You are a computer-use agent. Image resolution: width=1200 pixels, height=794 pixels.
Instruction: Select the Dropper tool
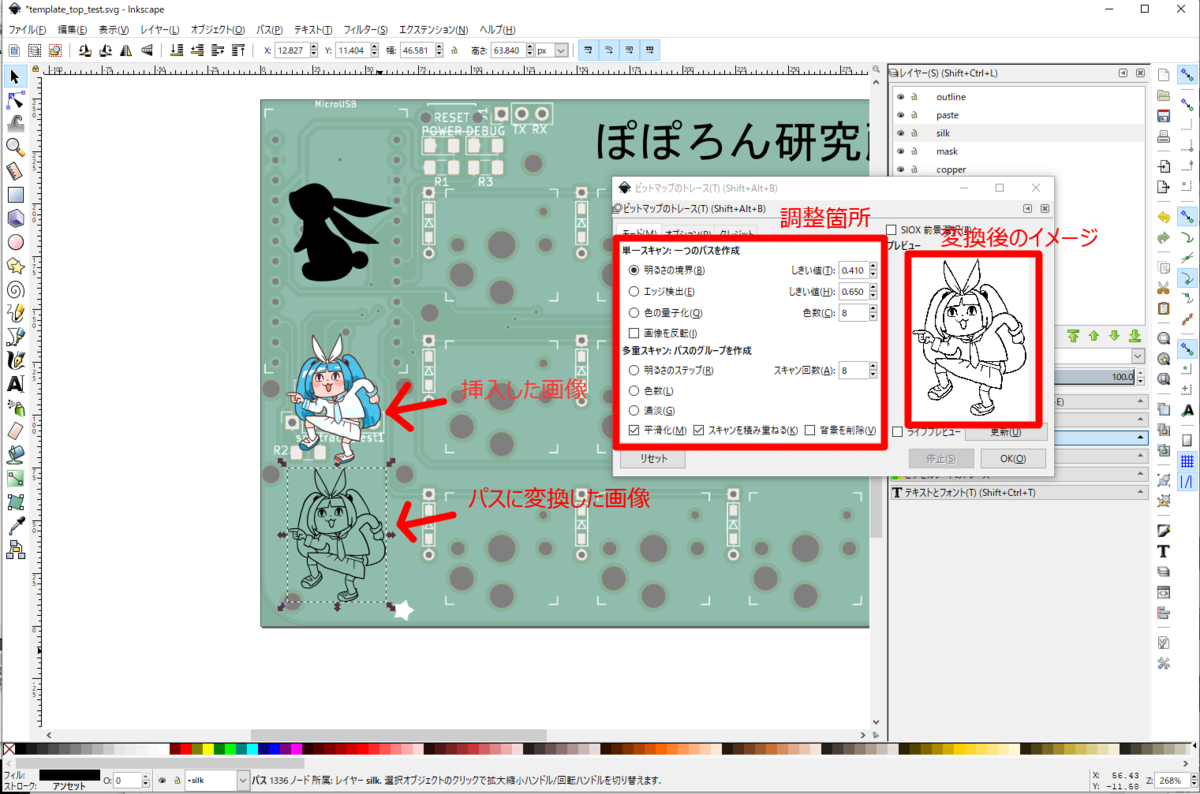click(x=16, y=525)
